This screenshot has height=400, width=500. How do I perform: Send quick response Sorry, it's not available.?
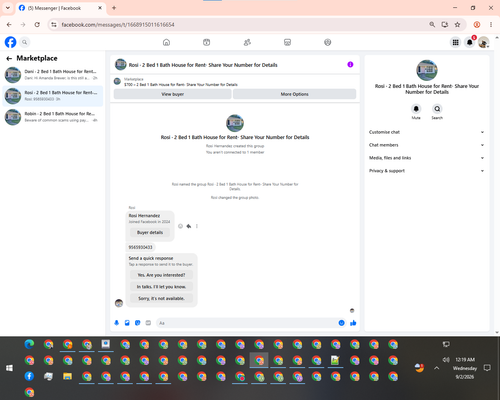(161, 298)
